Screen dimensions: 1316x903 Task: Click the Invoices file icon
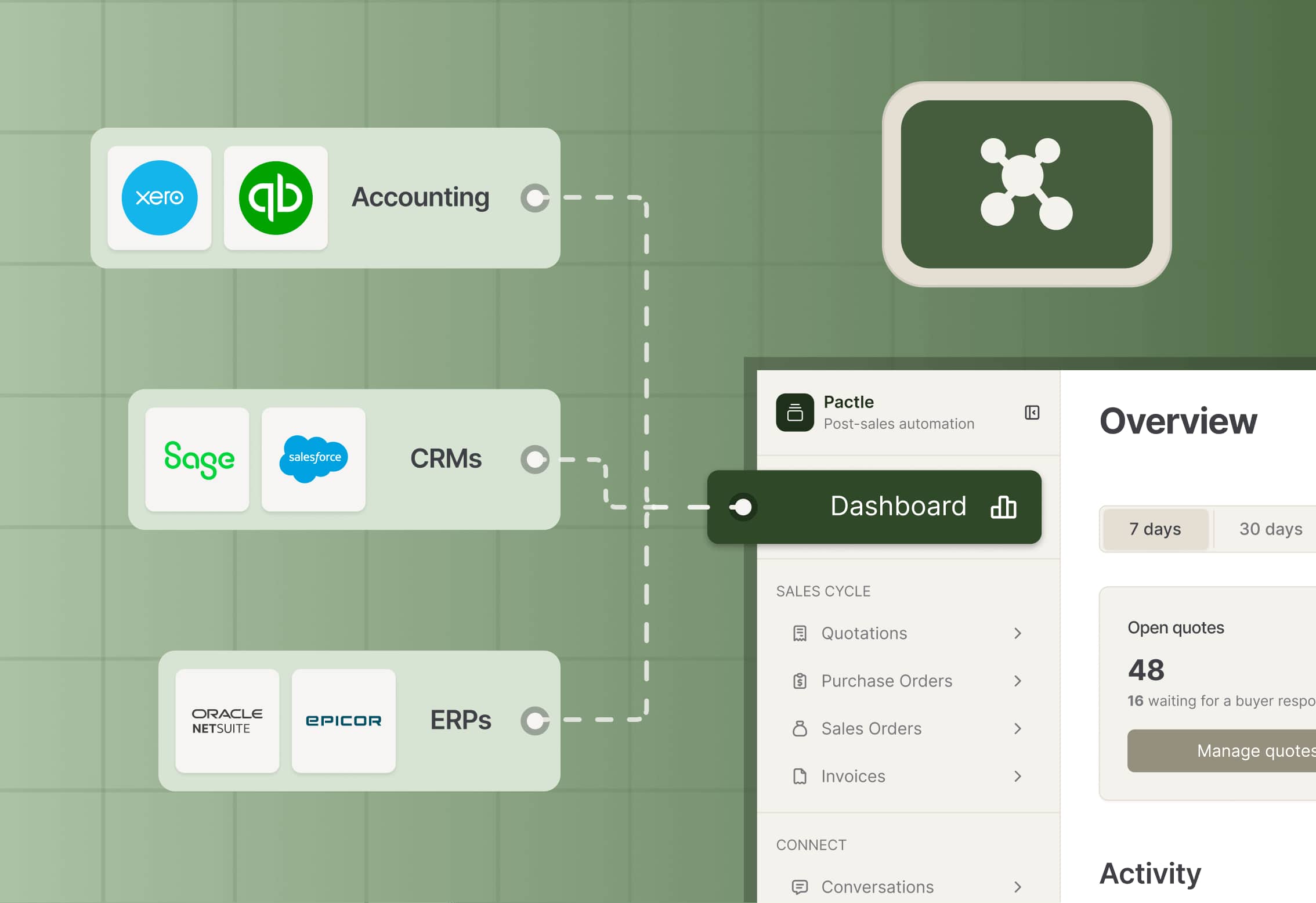tap(800, 776)
